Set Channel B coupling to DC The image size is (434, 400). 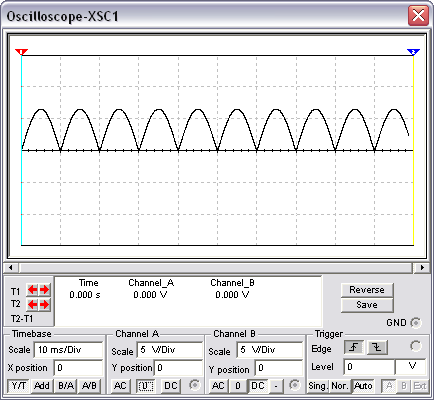(257, 386)
